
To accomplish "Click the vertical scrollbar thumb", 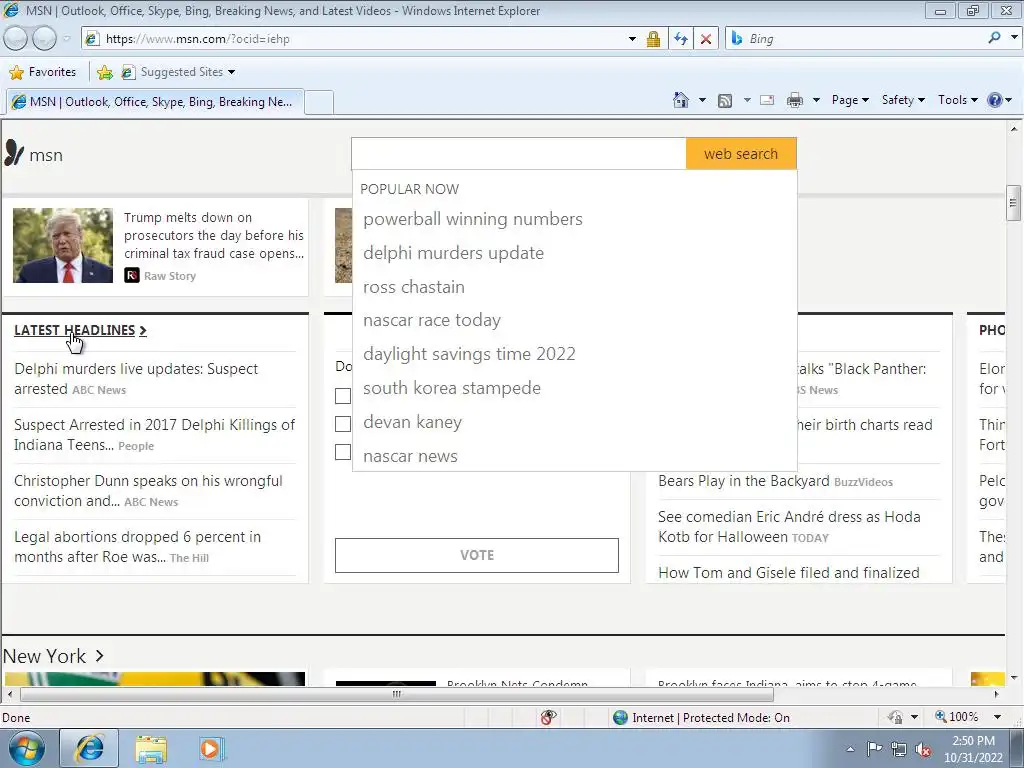I will [1013, 202].
